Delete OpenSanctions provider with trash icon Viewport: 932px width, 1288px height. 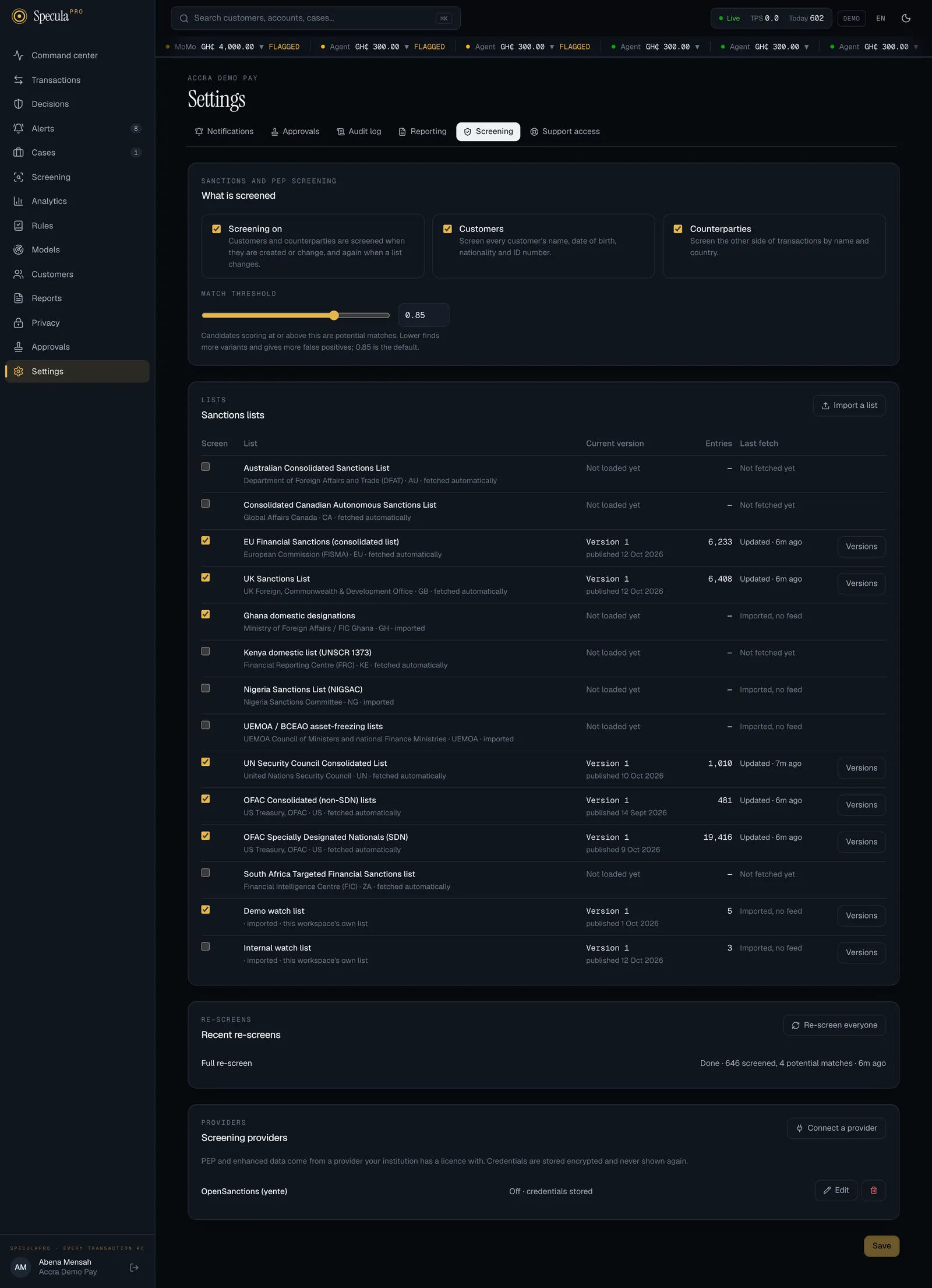coord(873,1190)
